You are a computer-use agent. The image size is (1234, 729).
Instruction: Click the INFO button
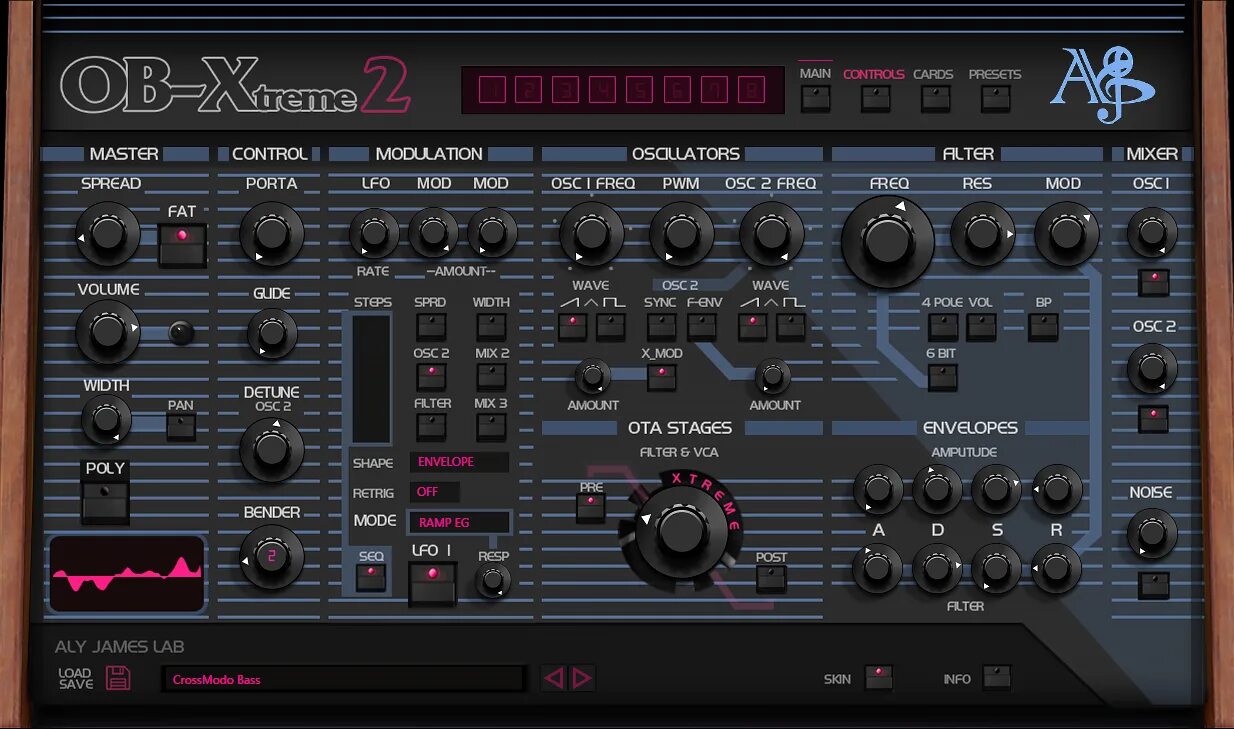[996, 677]
